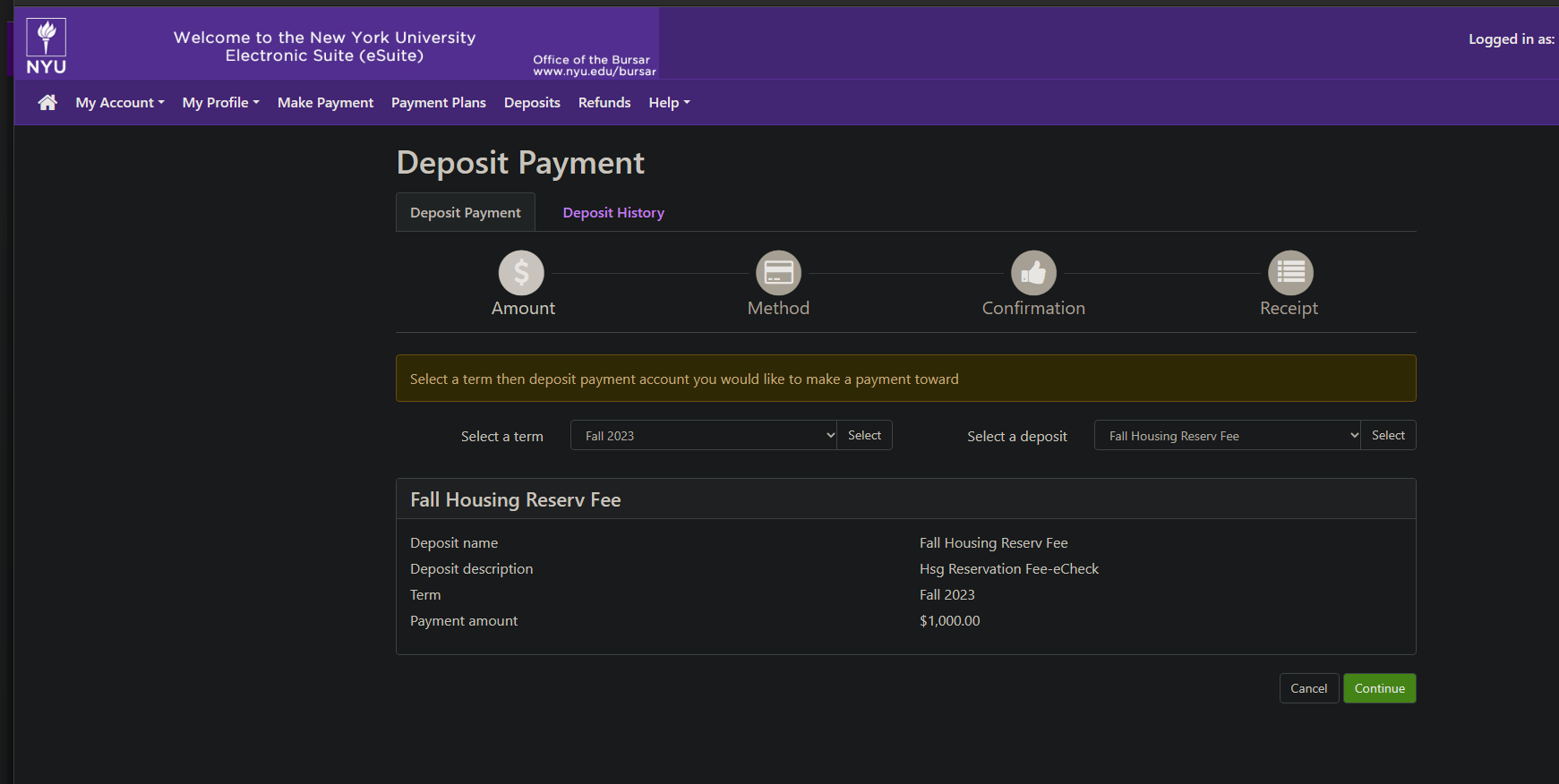Click the Fall 2023 term value in details

947,595
